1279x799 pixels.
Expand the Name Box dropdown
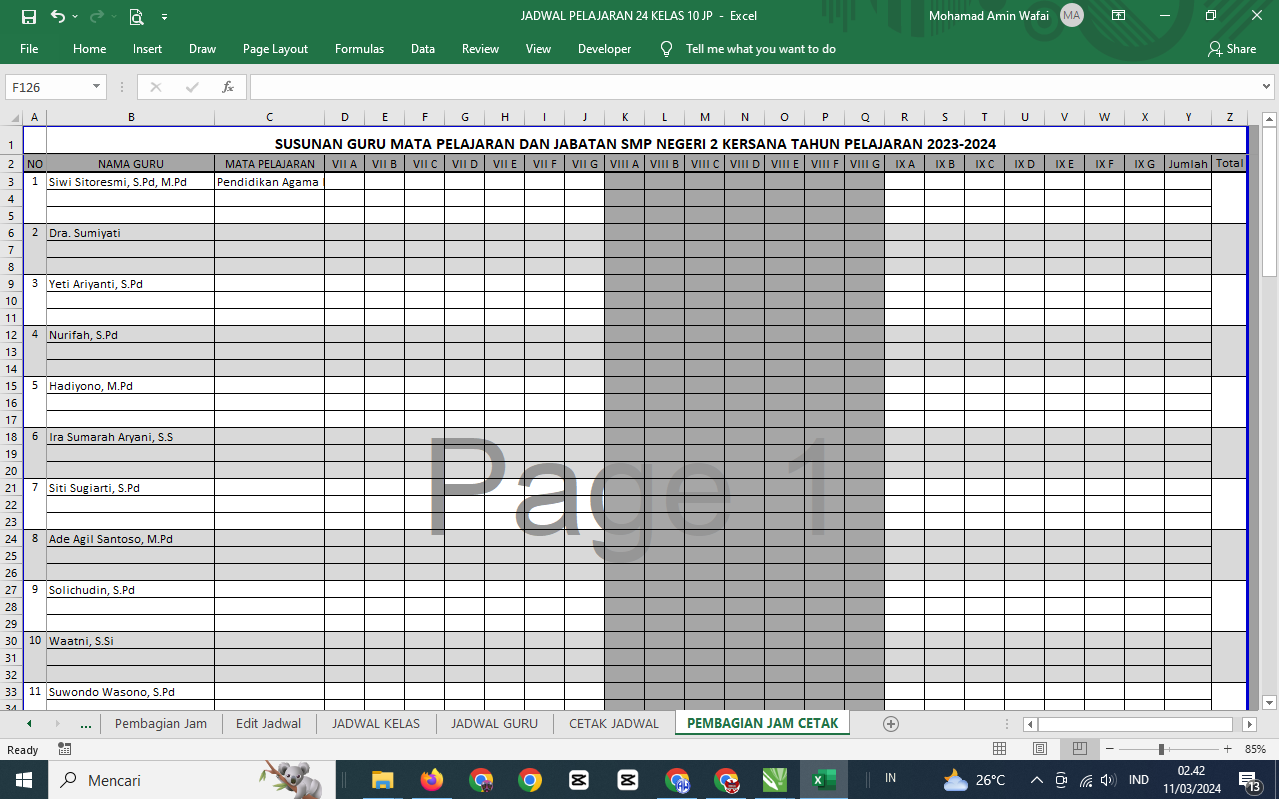coord(97,87)
